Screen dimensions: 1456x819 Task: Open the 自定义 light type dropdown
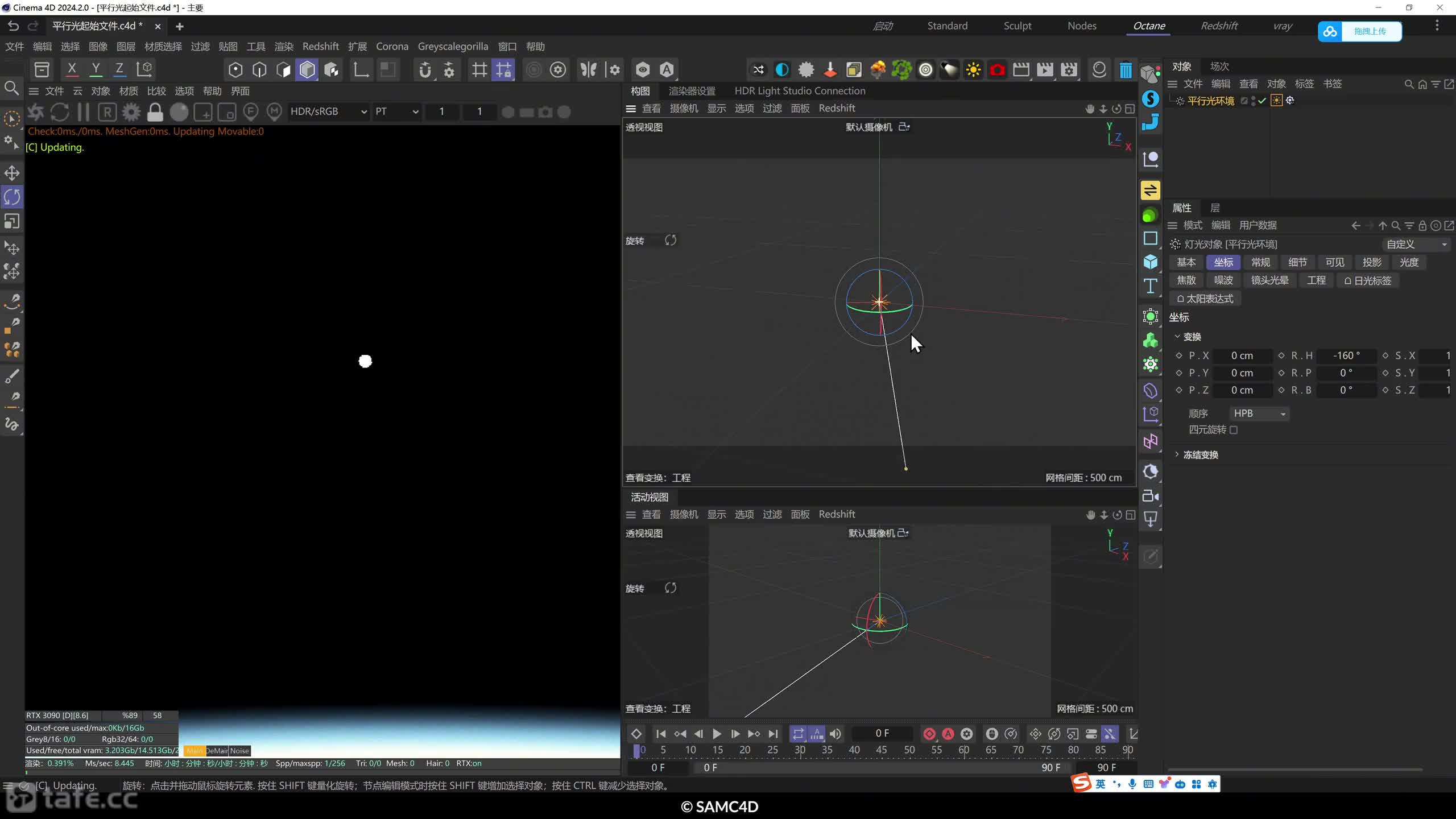point(1416,245)
